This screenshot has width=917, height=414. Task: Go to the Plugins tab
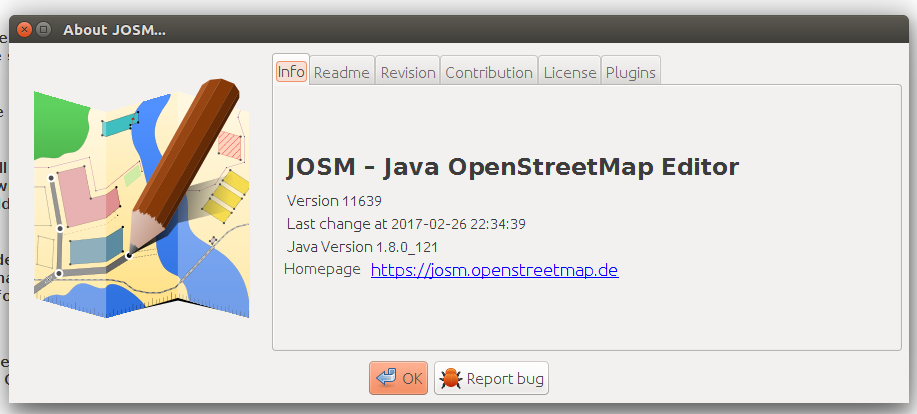coord(631,73)
